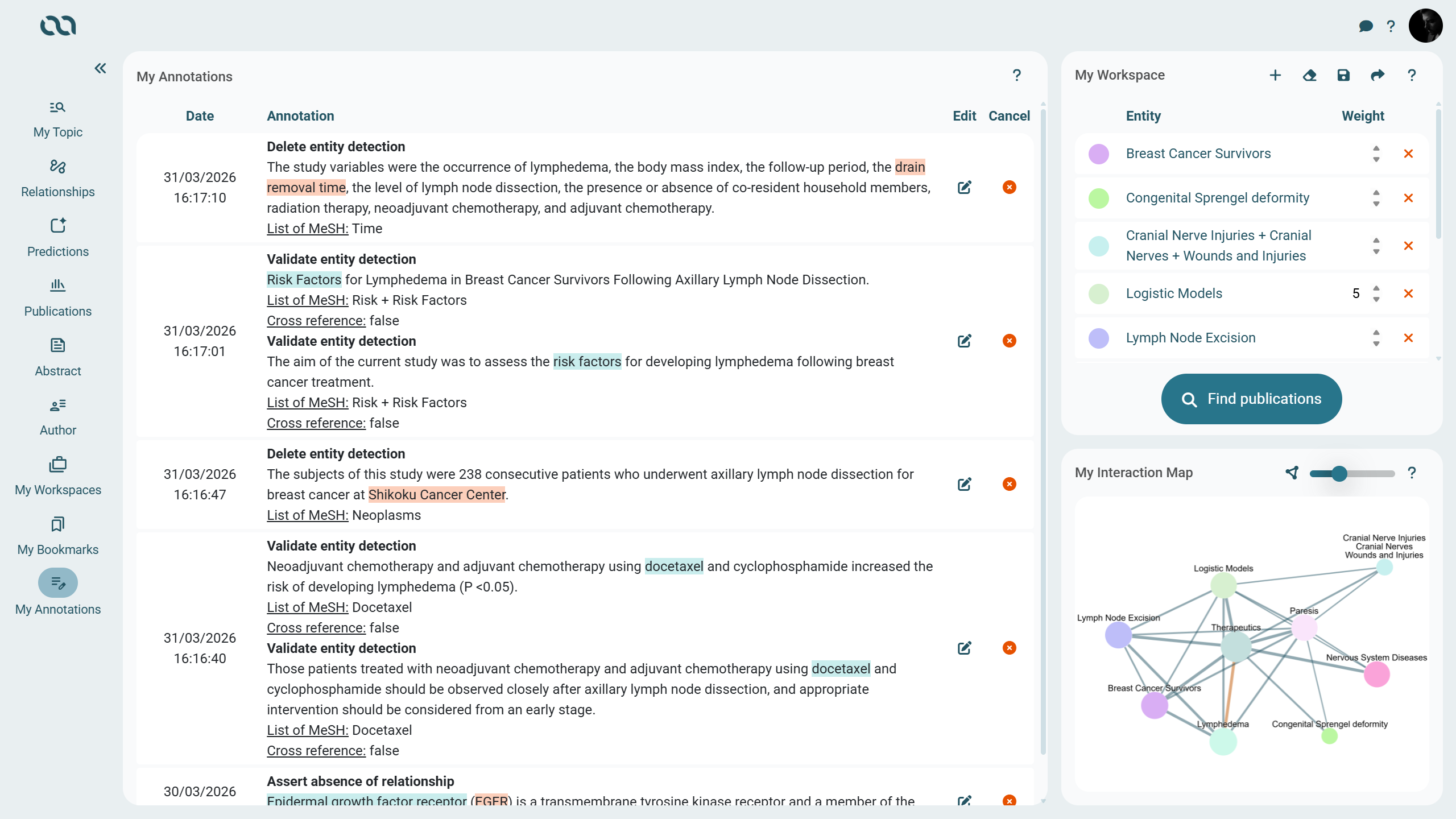This screenshot has width=1456, height=819.
Task: Collapse the left sidebar with double chevron
Action: pos(100,68)
